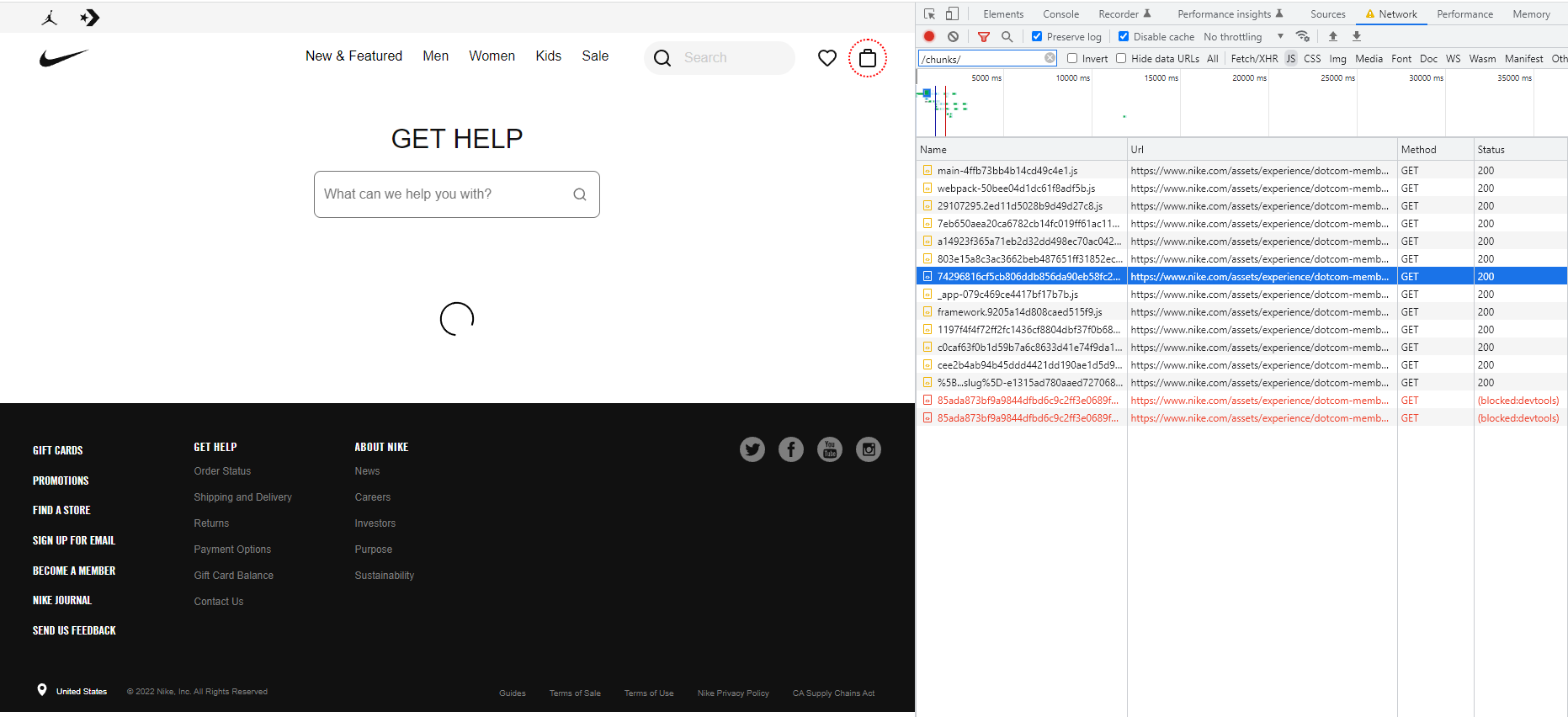Screen dimensions: 1568x717
Task: Open the Nike shopping bag icon
Action: point(867,58)
